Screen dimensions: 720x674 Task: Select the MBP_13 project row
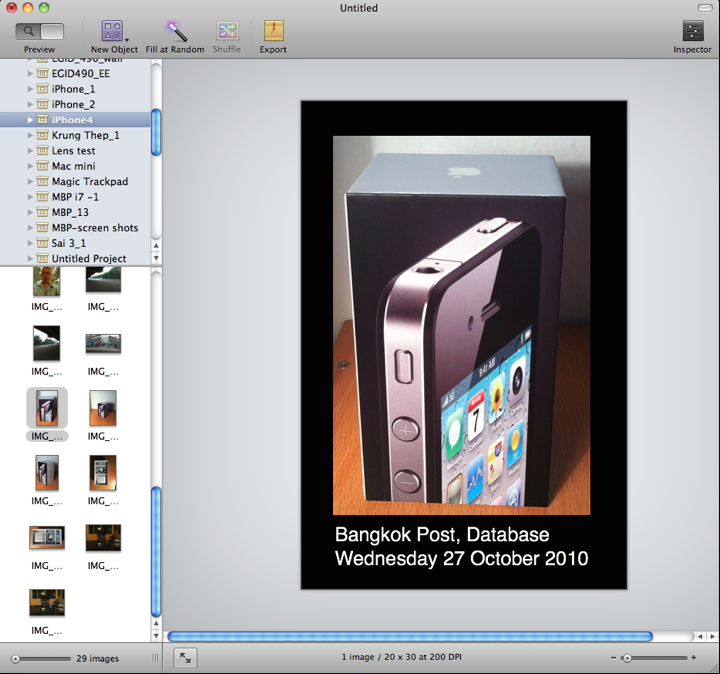(75, 212)
